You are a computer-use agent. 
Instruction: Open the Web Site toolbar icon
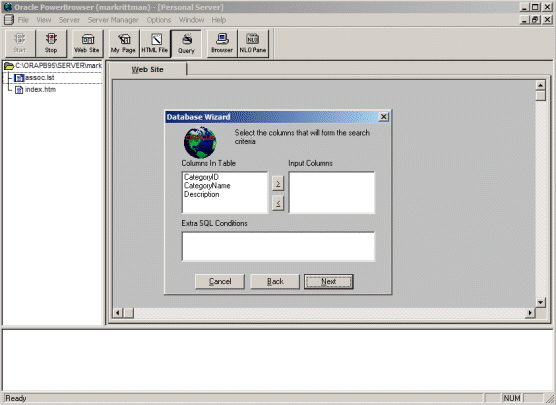87,43
